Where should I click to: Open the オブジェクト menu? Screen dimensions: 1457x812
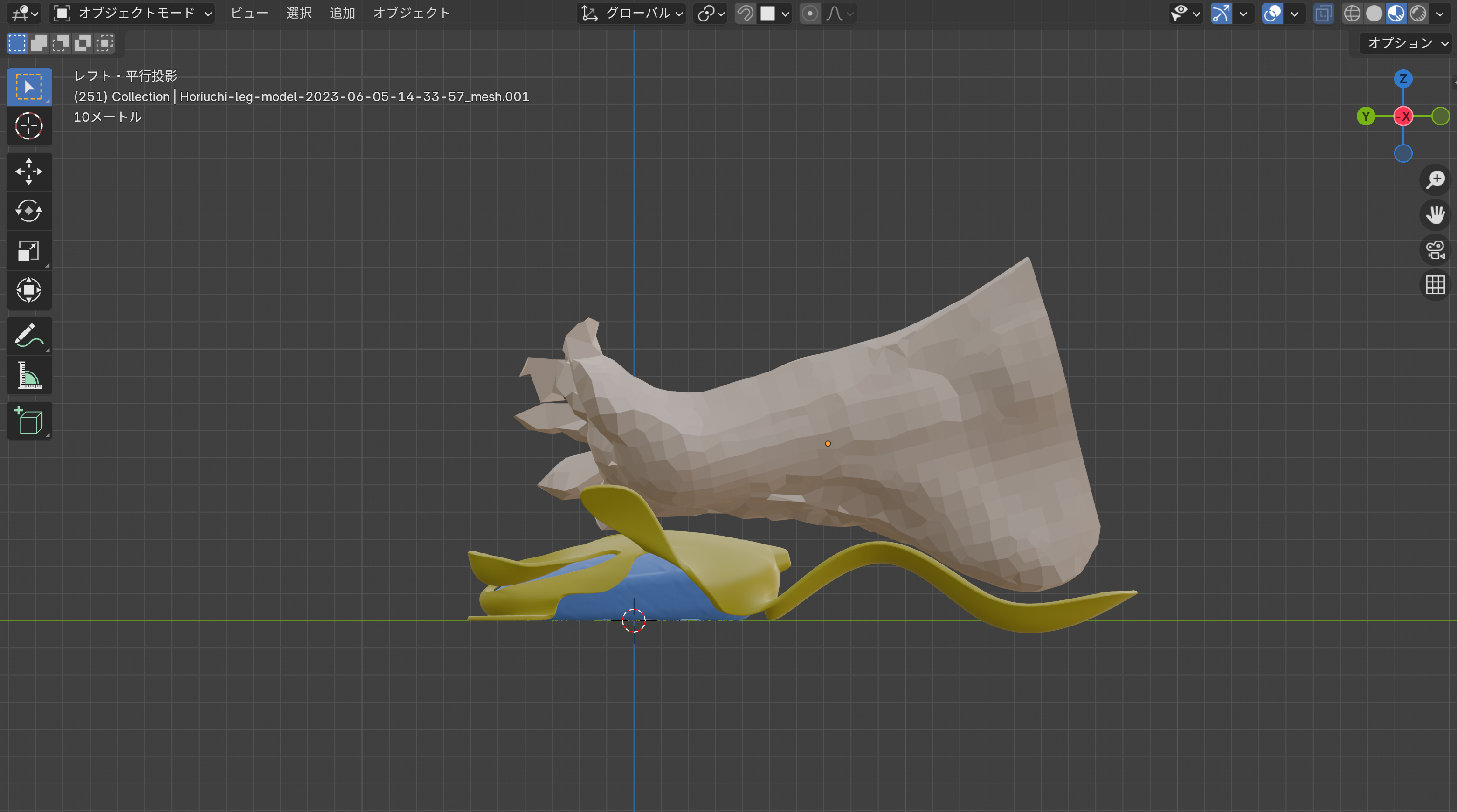pos(411,13)
